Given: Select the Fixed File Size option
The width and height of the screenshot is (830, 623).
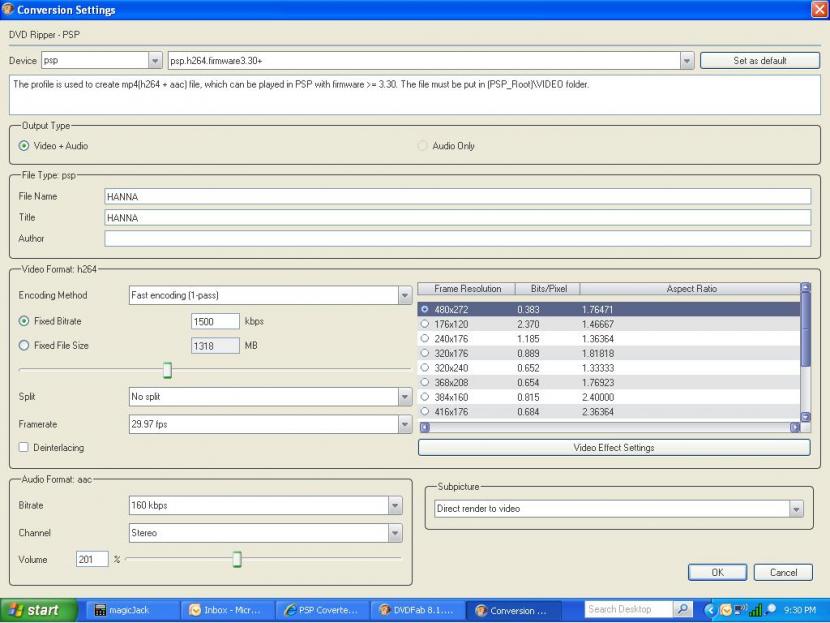Looking at the screenshot, I should point(24,346).
